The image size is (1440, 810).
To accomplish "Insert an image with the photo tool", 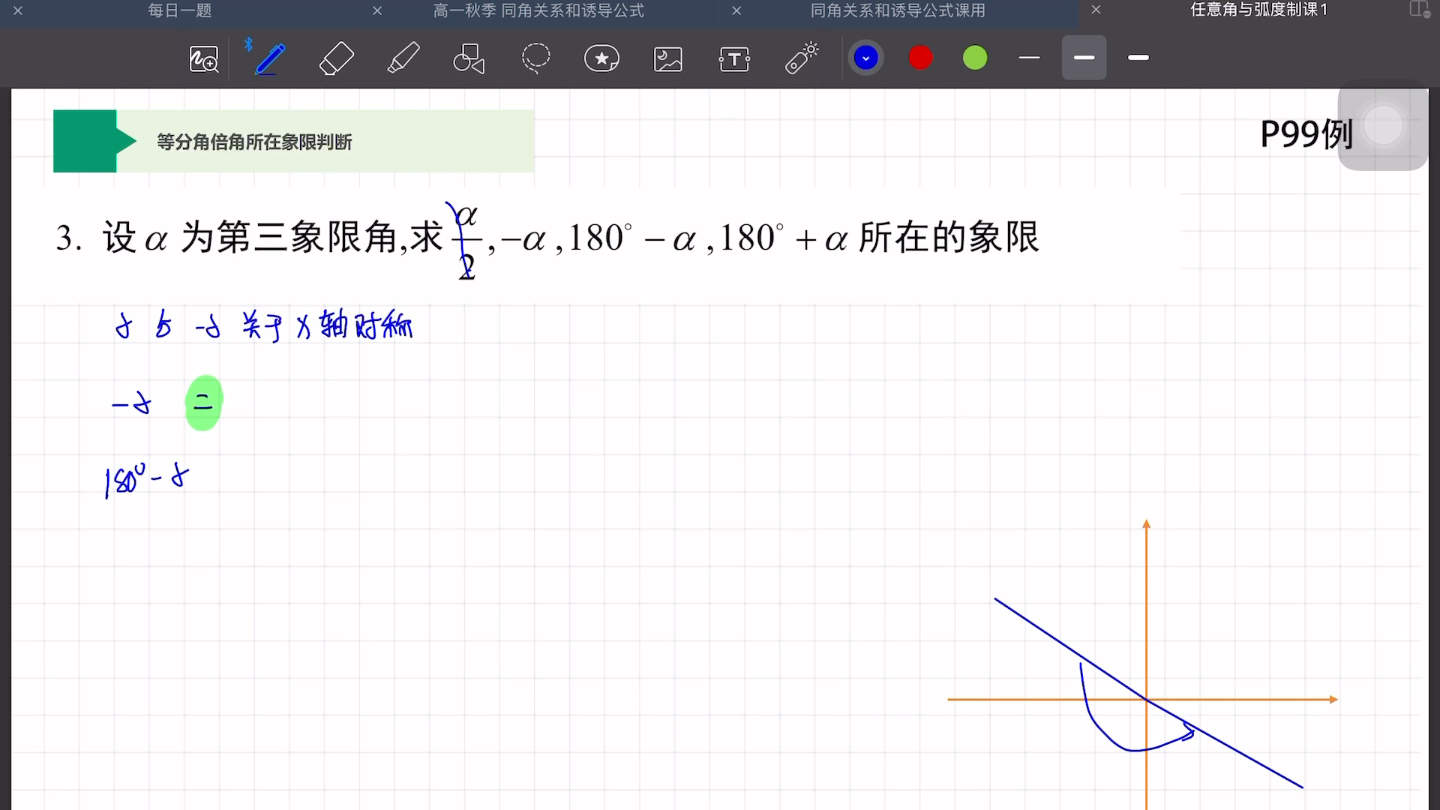I will pos(668,59).
